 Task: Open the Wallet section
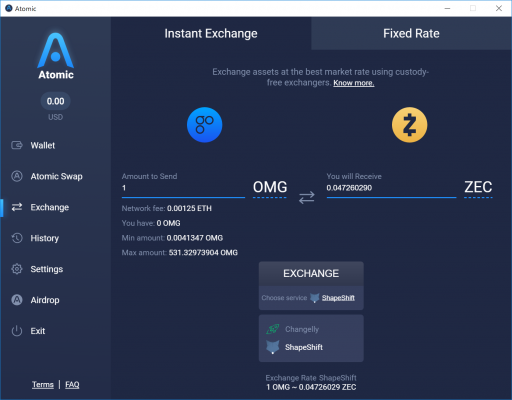tap(43, 145)
